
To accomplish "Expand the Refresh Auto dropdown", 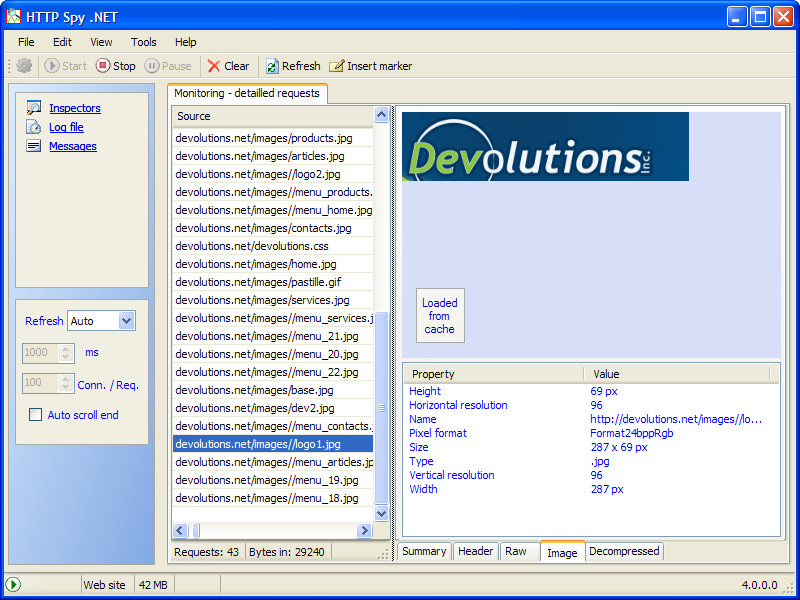I will (x=127, y=321).
